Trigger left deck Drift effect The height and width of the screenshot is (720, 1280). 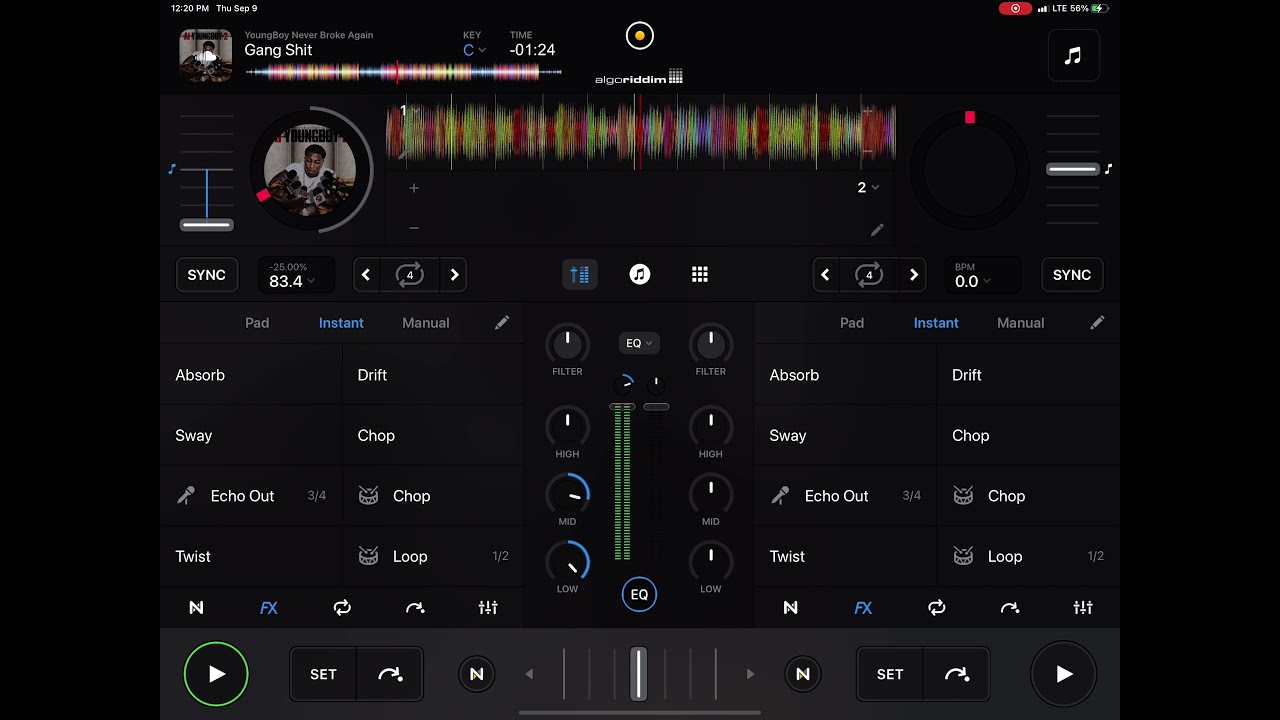coord(433,375)
